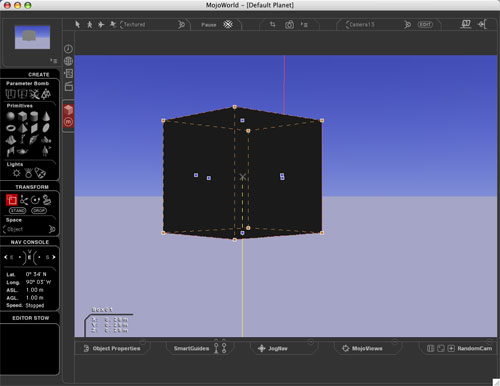This screenshot has height=386, width=500.
Task: Open the RandomCam tab
Action: 475,348
